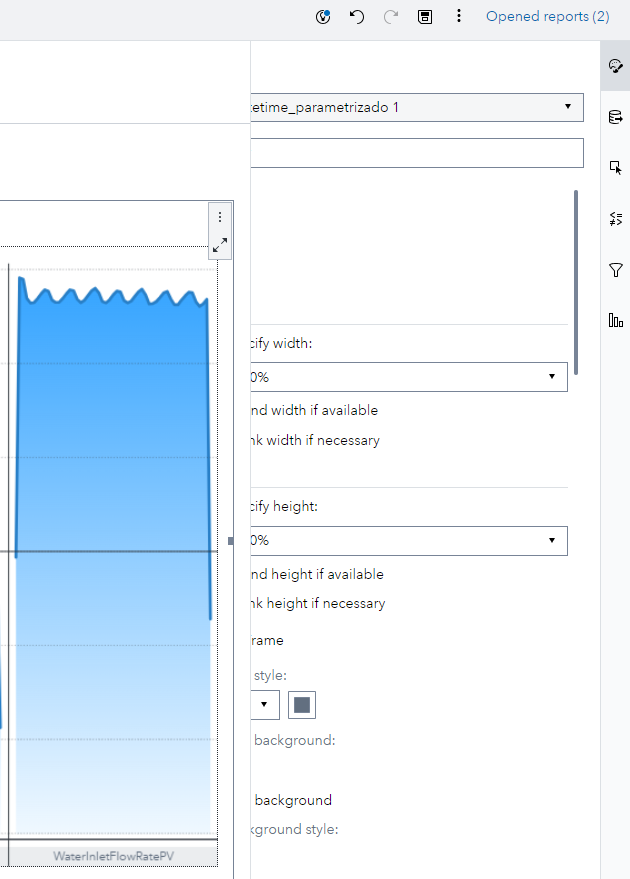Open the Filters pane
The width and height of the screenshot is (630, 879).
615,270
